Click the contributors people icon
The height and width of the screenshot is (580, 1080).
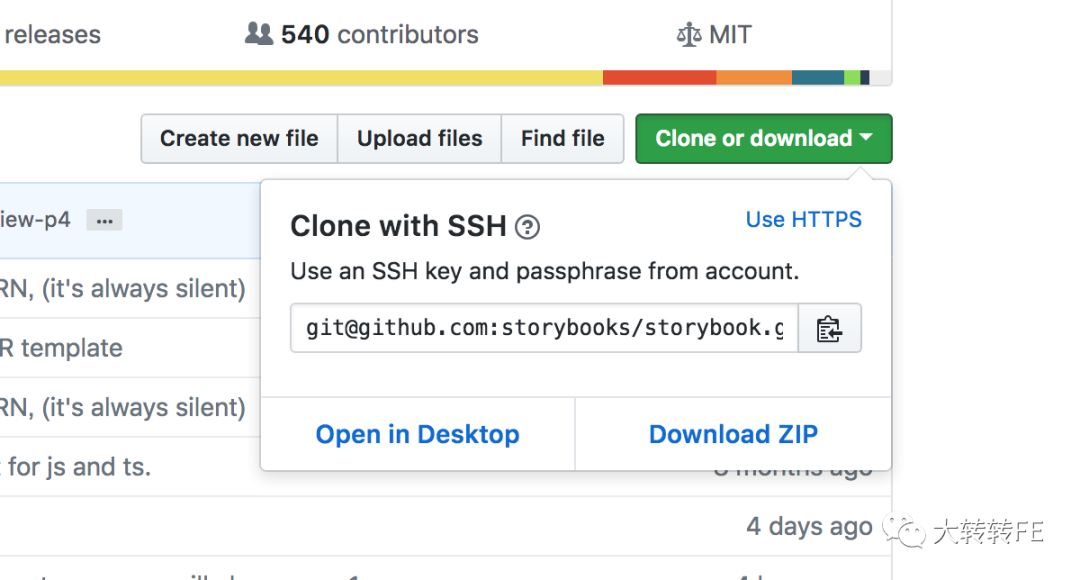pyautogui.click(x=259, y=34)
